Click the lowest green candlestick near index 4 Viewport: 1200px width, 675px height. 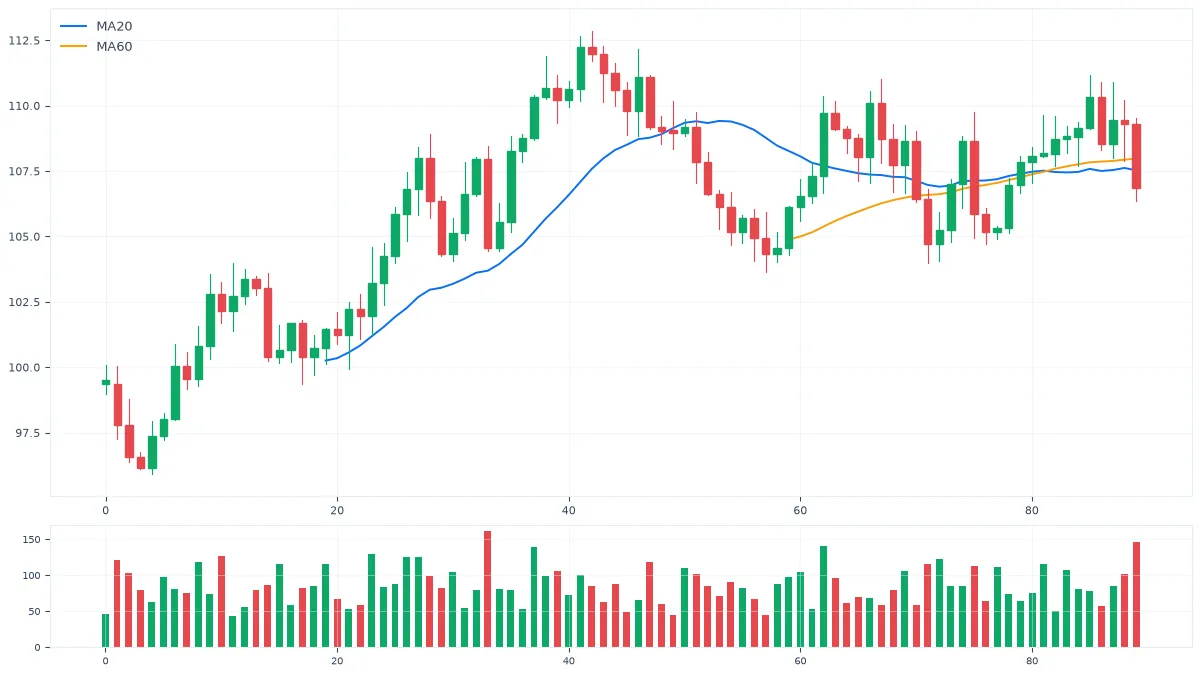pyautogui.click(x=152, y=452)
